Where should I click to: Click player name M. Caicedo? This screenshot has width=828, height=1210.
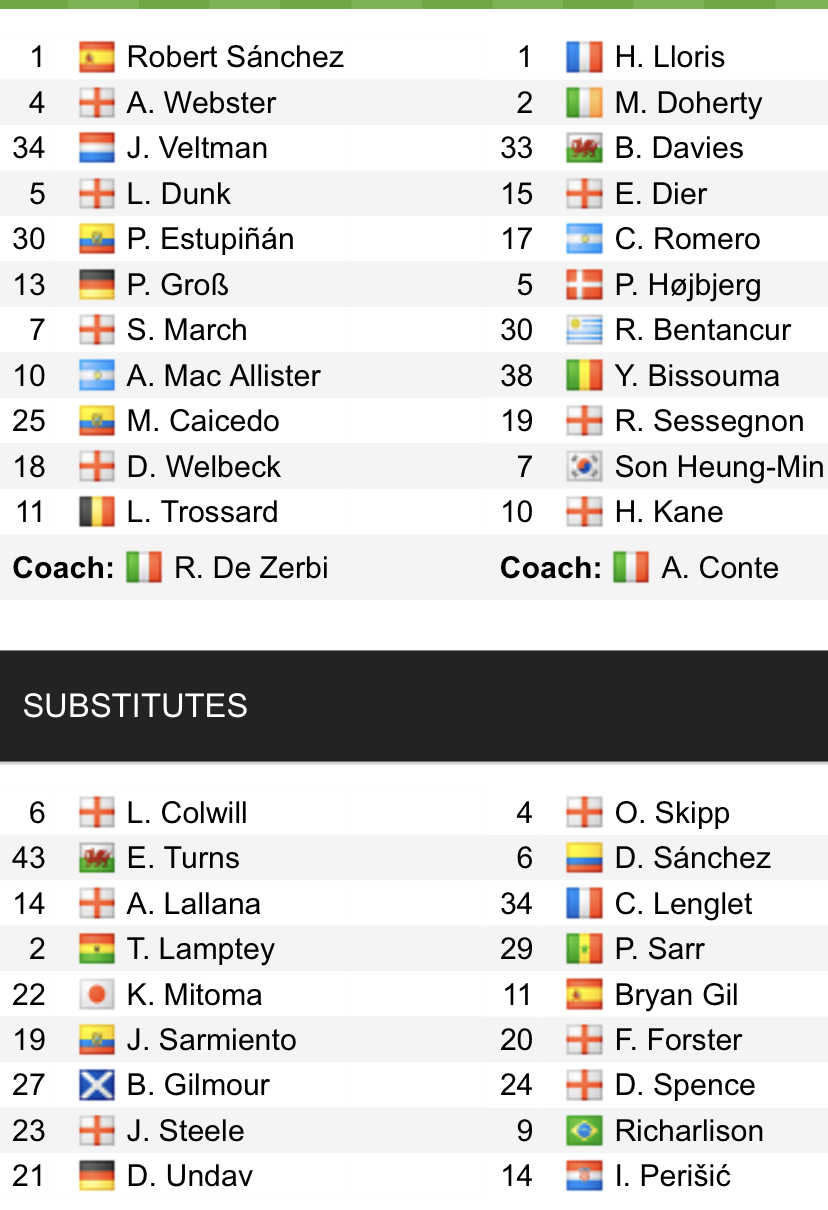(203, 421)
